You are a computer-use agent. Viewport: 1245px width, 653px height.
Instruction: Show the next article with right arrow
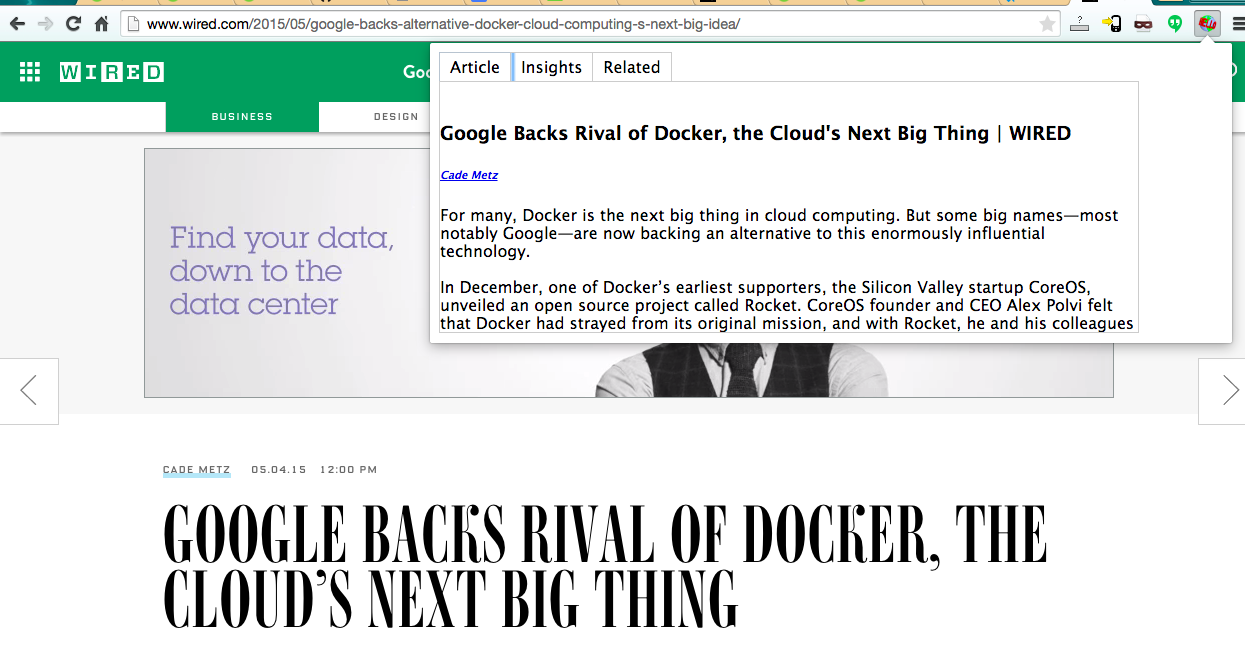point(1222,391)
